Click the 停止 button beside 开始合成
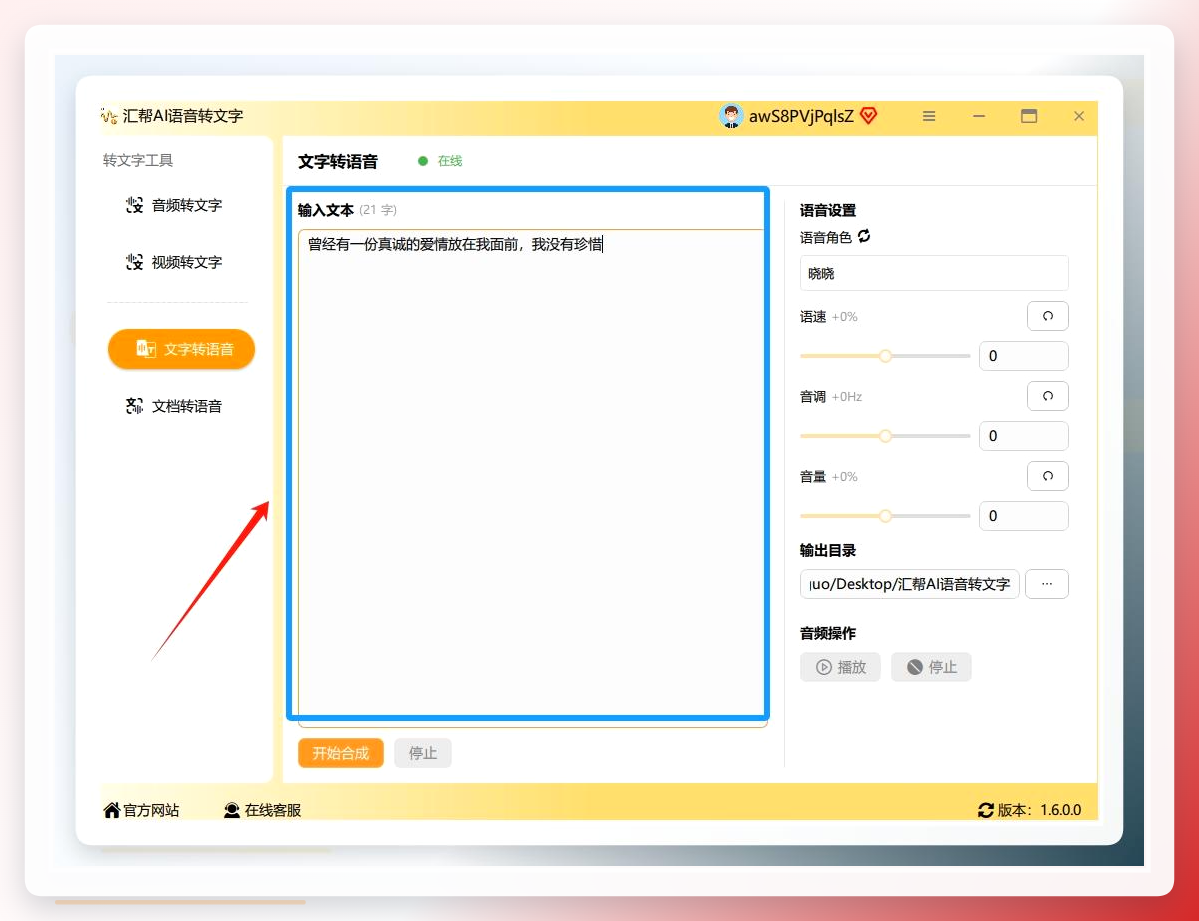Screen dimensions: 1199x921 [x=423, y=753]
